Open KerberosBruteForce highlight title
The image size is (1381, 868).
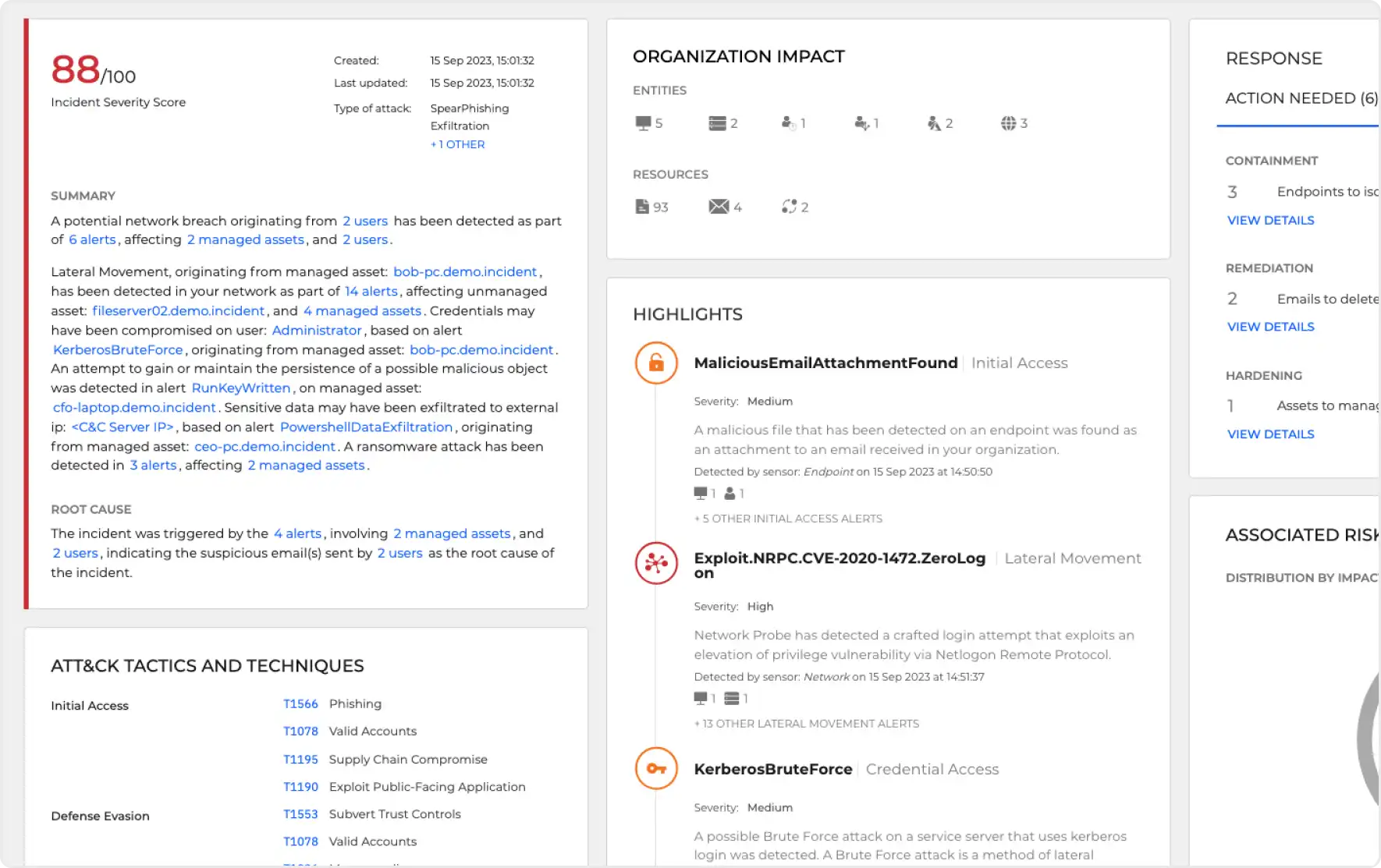[773, 769]
